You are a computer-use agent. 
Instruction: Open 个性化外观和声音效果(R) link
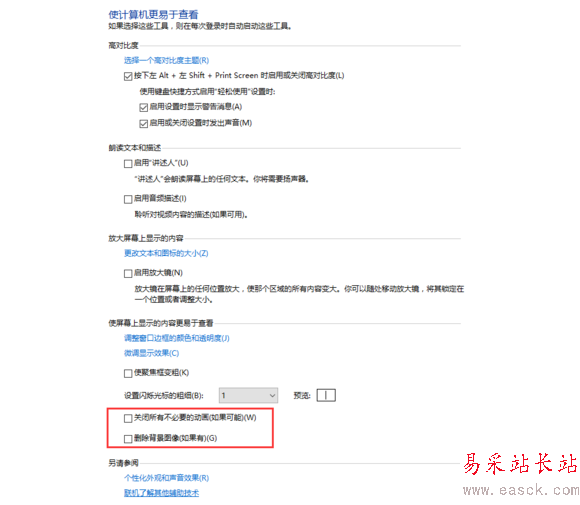(166, 478)
